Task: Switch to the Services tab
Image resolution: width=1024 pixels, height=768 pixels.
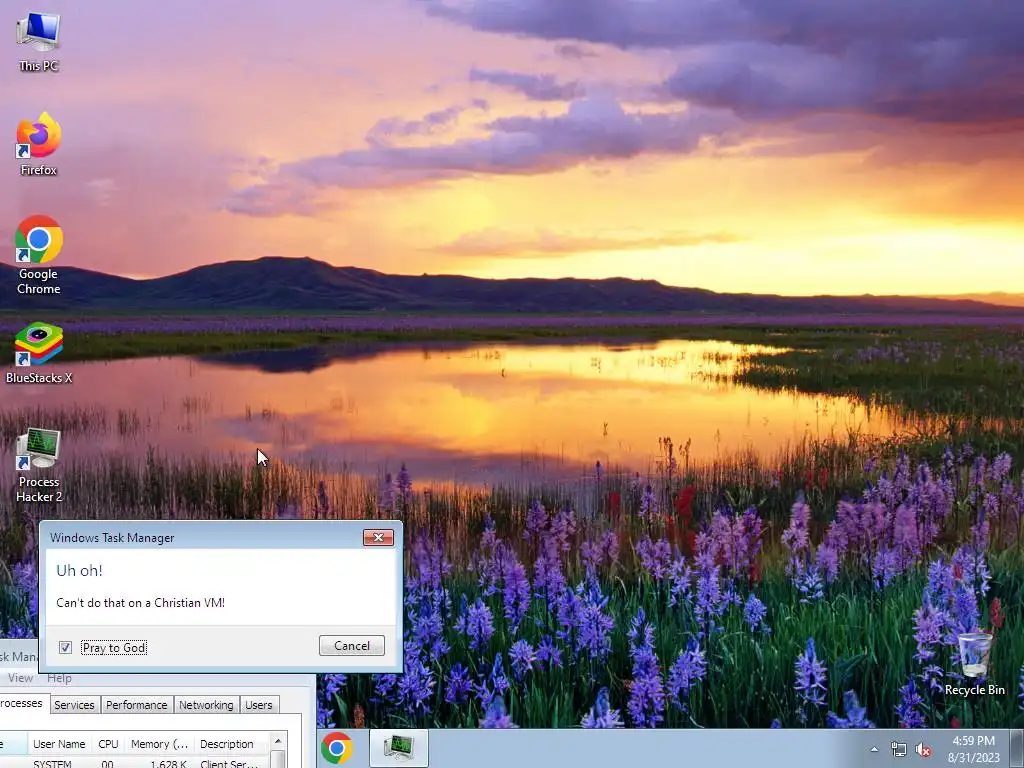Action: [x=74, y=705]
